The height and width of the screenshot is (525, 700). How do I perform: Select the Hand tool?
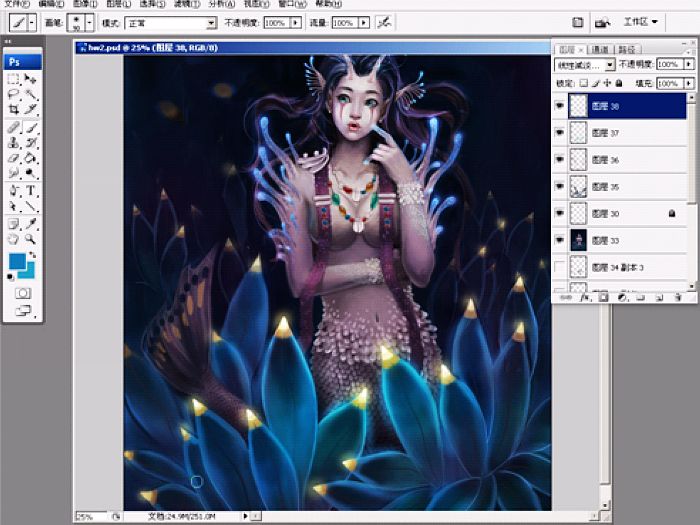click(13, 239)
